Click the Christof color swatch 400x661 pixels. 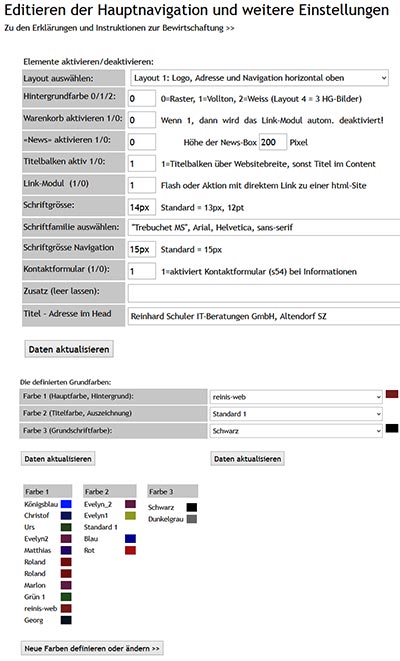coord(66,516)
